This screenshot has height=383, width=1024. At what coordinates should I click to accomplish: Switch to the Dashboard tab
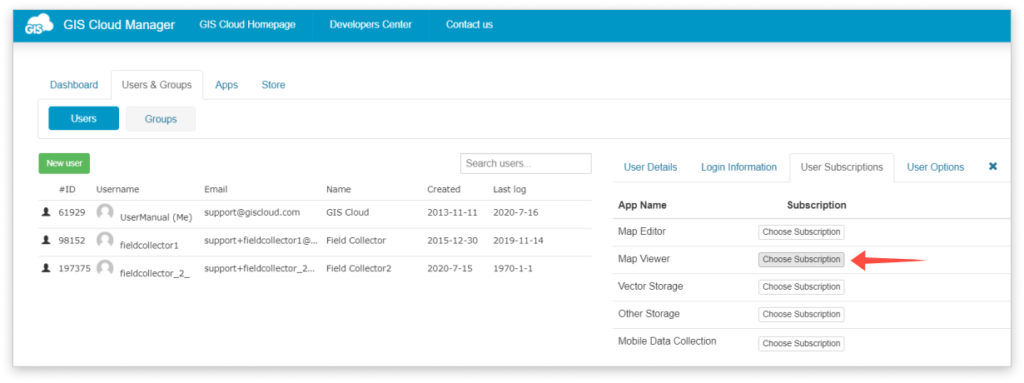pos(74,85)
